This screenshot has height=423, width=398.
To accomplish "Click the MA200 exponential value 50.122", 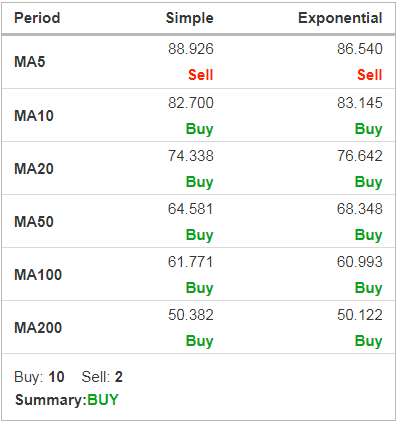I will (359, 315).
